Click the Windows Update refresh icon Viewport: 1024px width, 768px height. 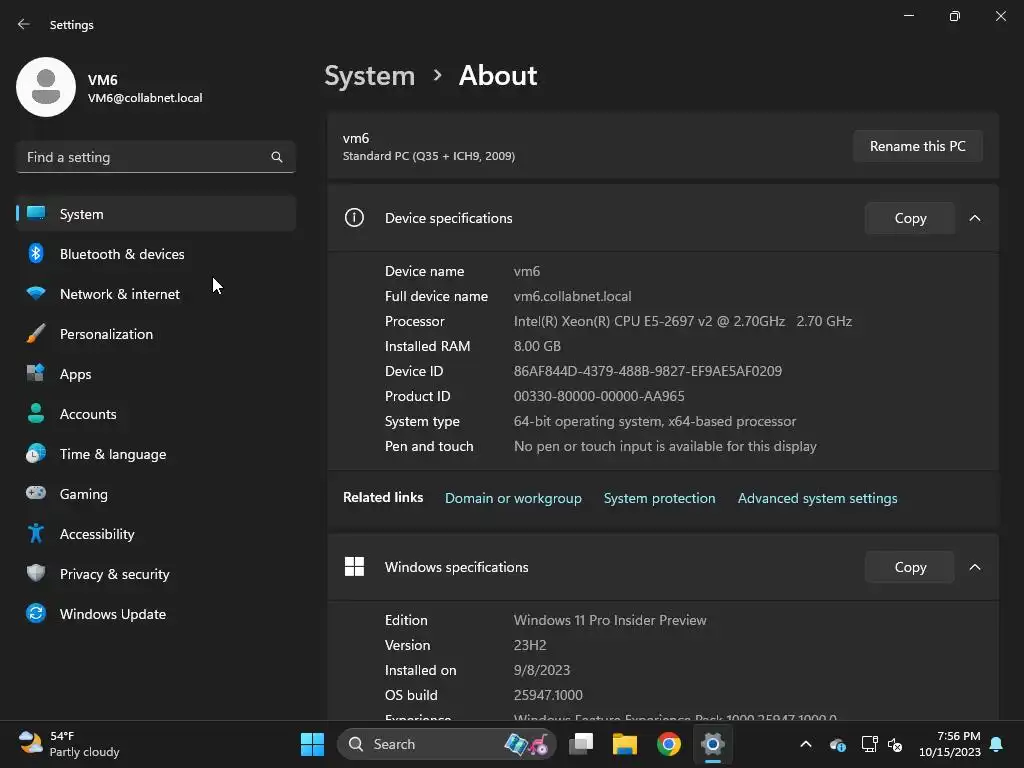36,613
